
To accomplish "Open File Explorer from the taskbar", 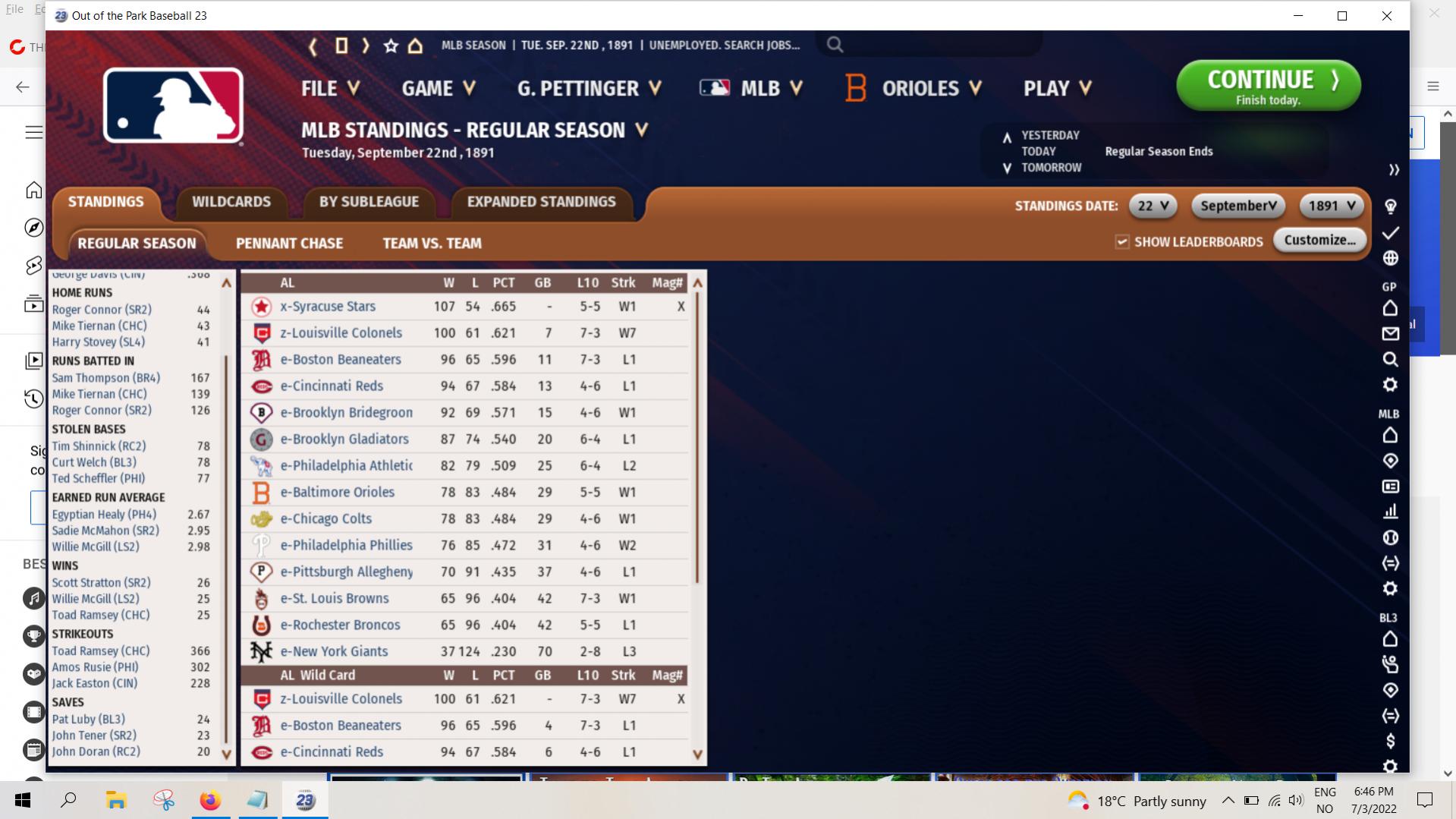I will pyautogui.click(x=115, y=800).
